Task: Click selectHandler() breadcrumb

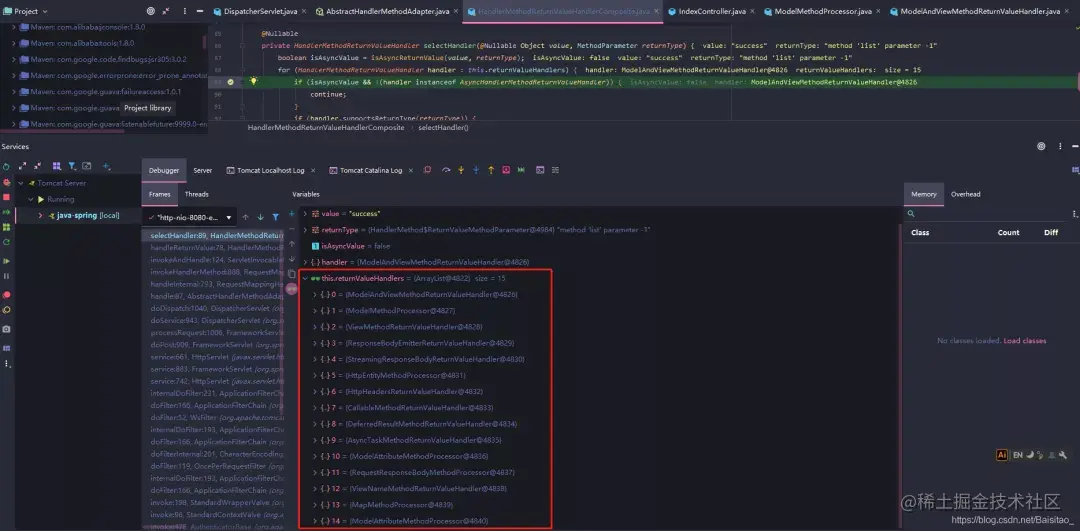Action: (443, 128)
